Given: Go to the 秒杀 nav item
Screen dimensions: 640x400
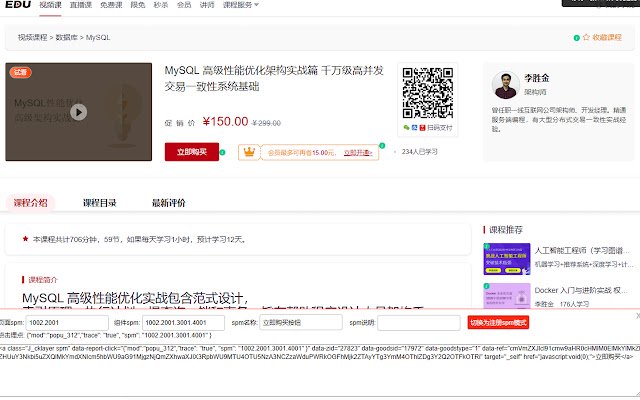Looking at the screenshot, I should 161,5.
